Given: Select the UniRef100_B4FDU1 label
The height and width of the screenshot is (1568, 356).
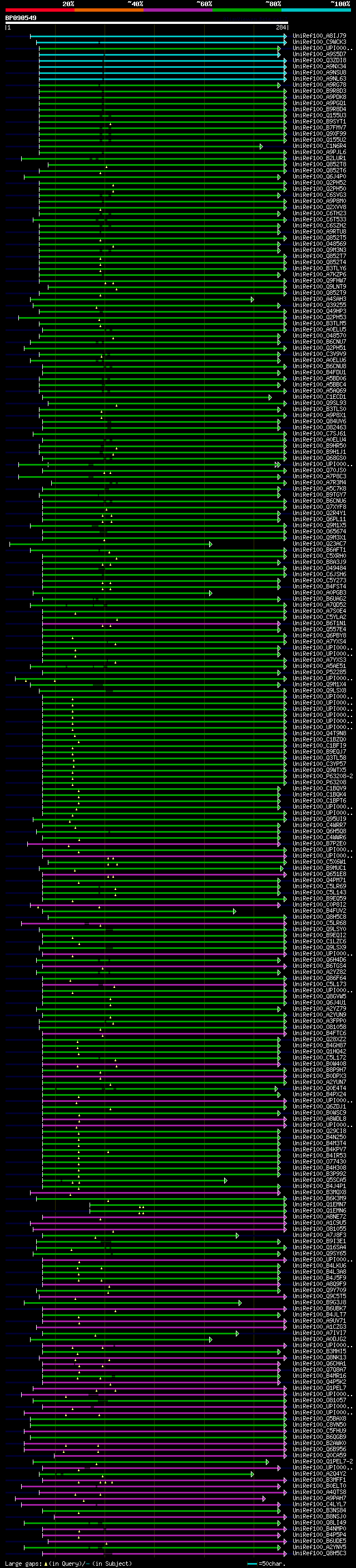Looking at the screenshot, I should 319,373.
